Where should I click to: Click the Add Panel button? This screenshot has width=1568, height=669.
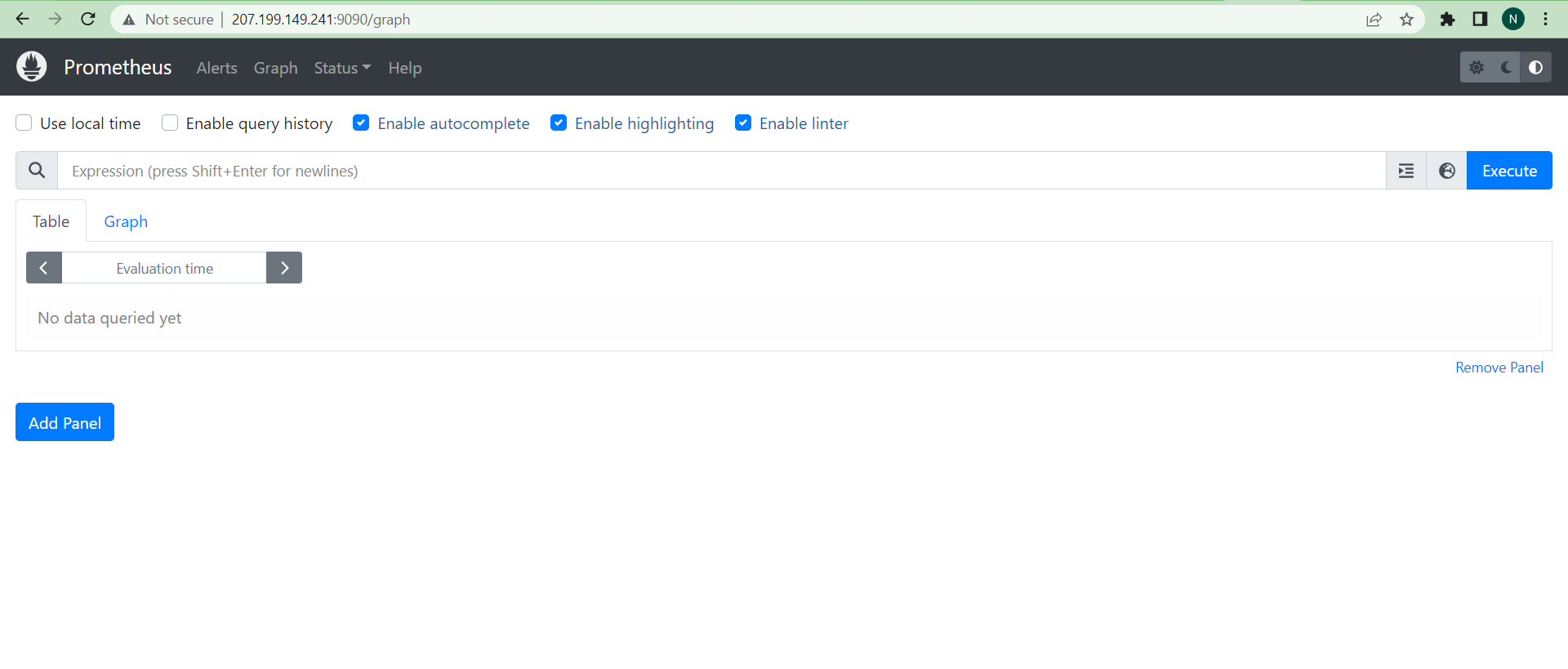coord(65,422)
